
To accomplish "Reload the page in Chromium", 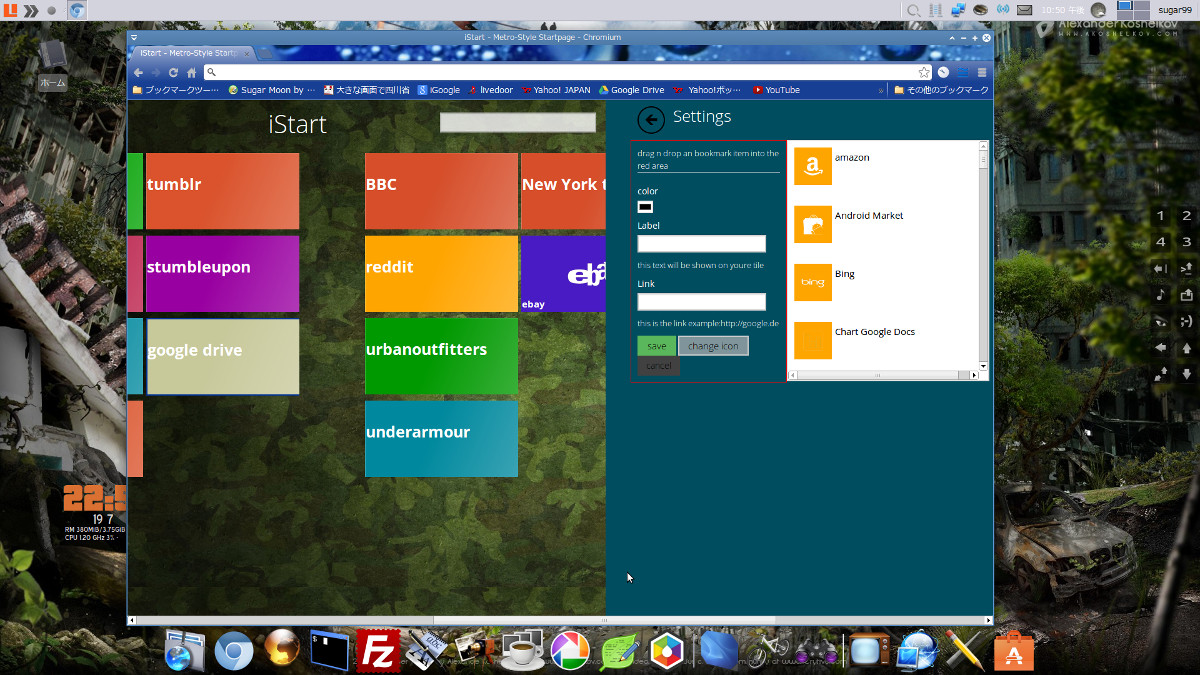I will tap(173, 72).
